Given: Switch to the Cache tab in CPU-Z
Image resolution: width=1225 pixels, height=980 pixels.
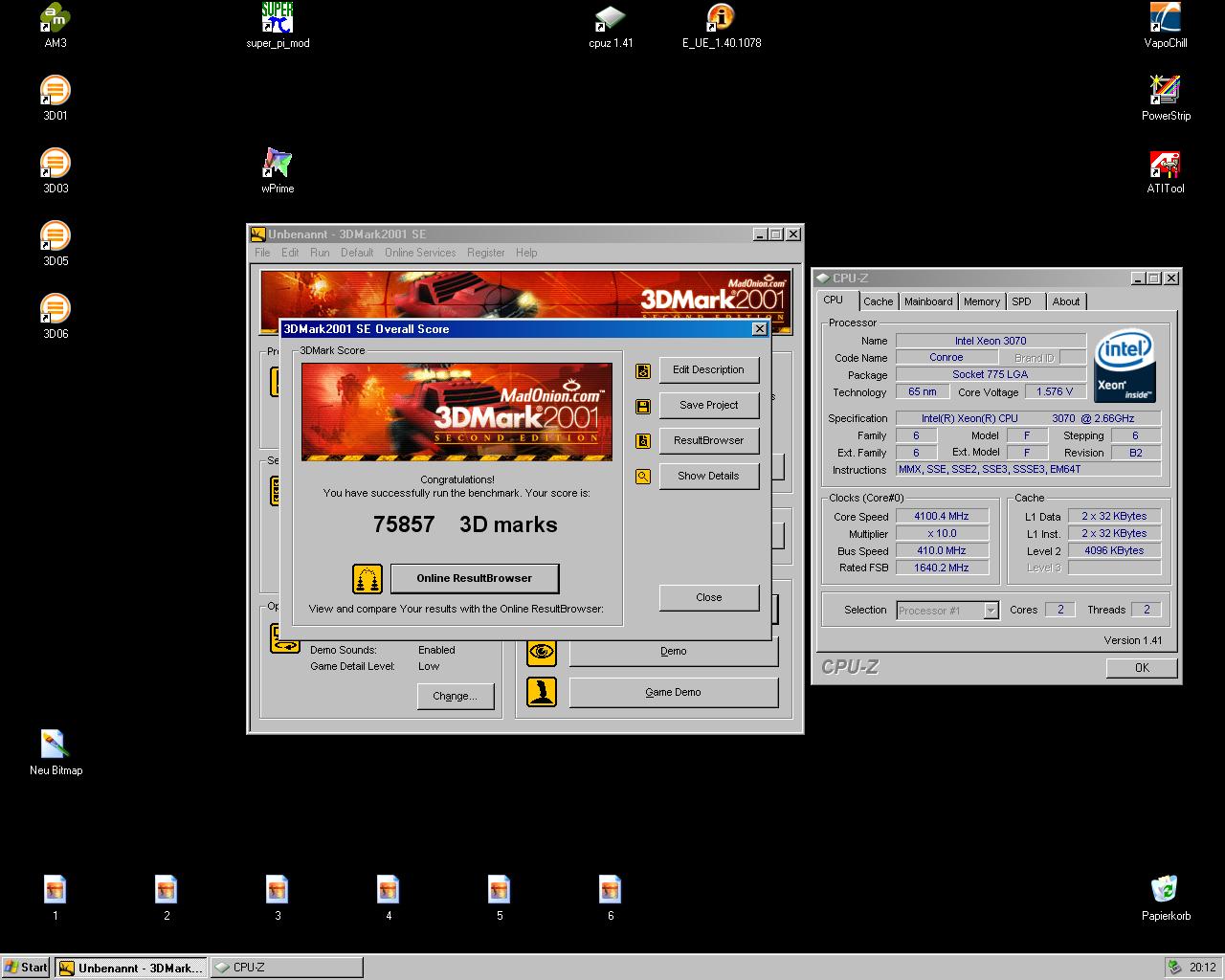Looking at the screenshot, I should [x=878, y=301].
